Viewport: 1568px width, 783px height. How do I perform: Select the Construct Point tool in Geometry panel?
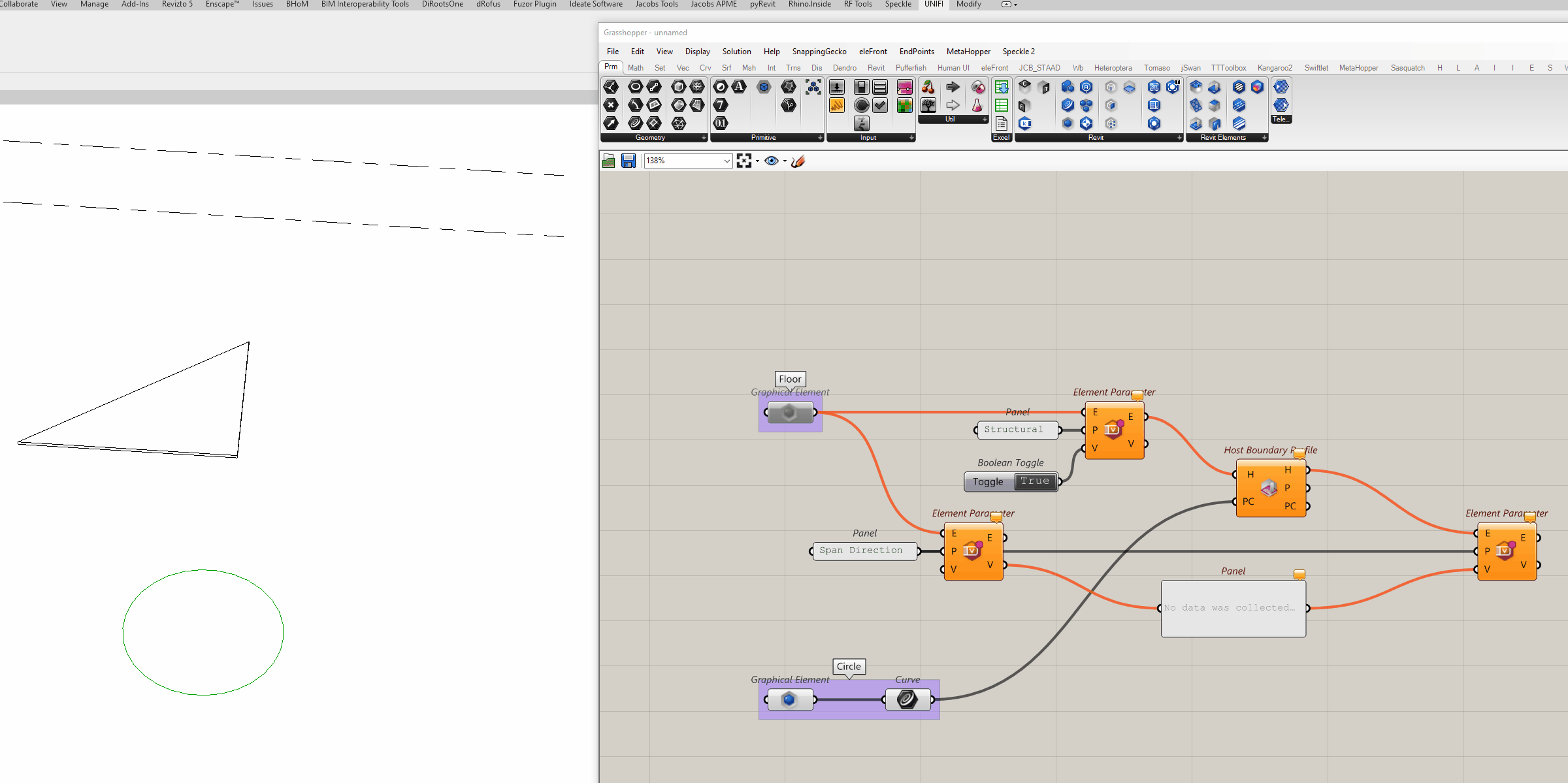coord(611,86)
